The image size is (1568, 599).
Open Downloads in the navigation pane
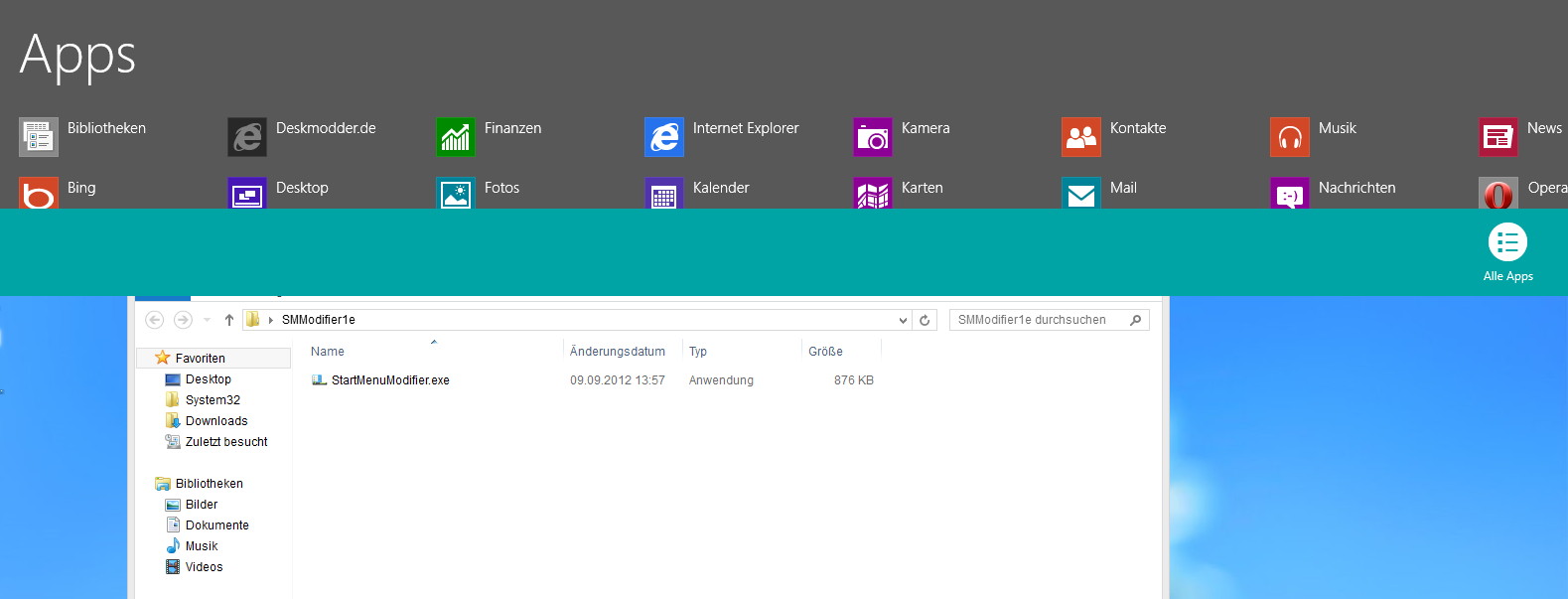(216, 421)
